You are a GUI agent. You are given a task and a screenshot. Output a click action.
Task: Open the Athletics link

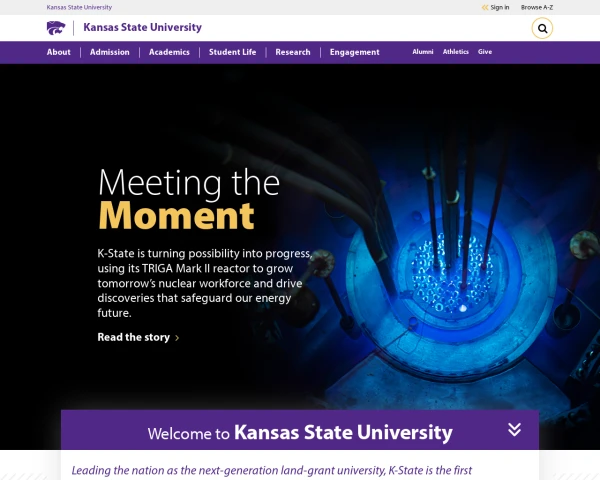pos(455,52)
